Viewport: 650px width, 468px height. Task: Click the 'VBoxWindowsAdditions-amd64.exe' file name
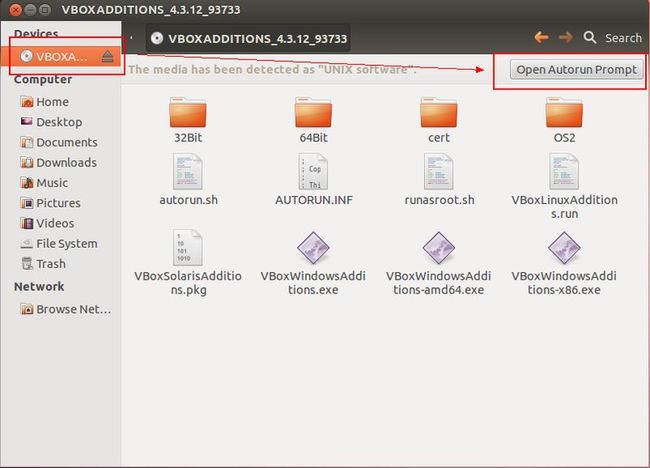click(x=439, y=283)
